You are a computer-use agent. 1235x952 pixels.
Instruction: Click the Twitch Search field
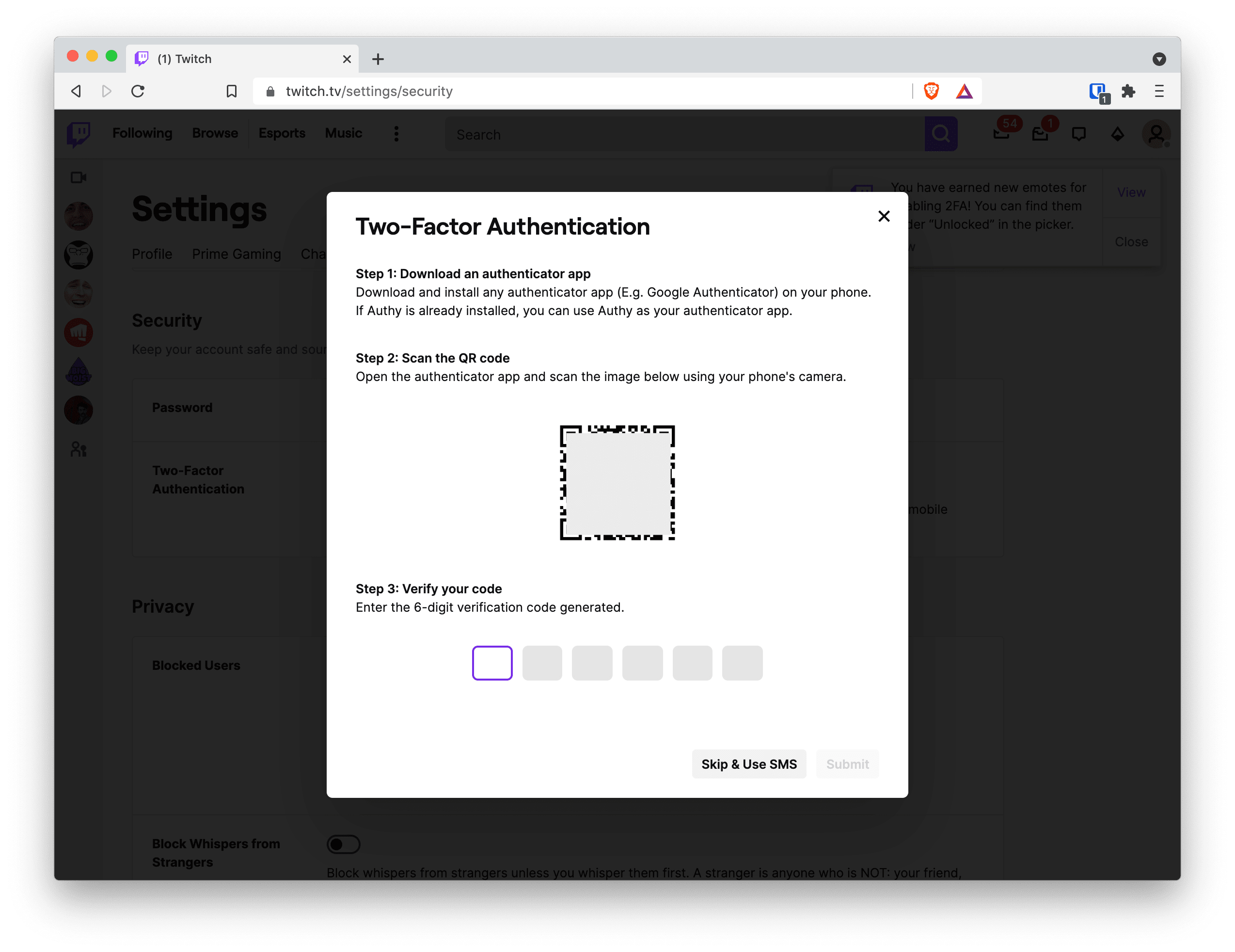(684, 134)
